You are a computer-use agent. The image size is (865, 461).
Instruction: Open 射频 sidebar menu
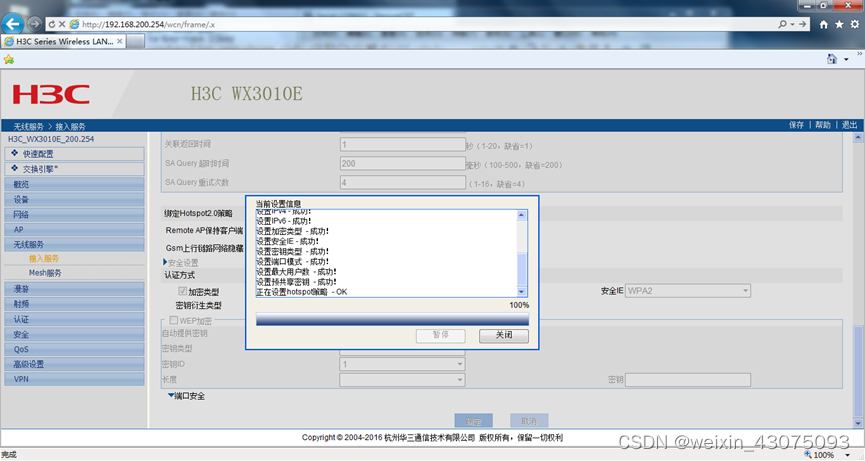tap(74, 304)
